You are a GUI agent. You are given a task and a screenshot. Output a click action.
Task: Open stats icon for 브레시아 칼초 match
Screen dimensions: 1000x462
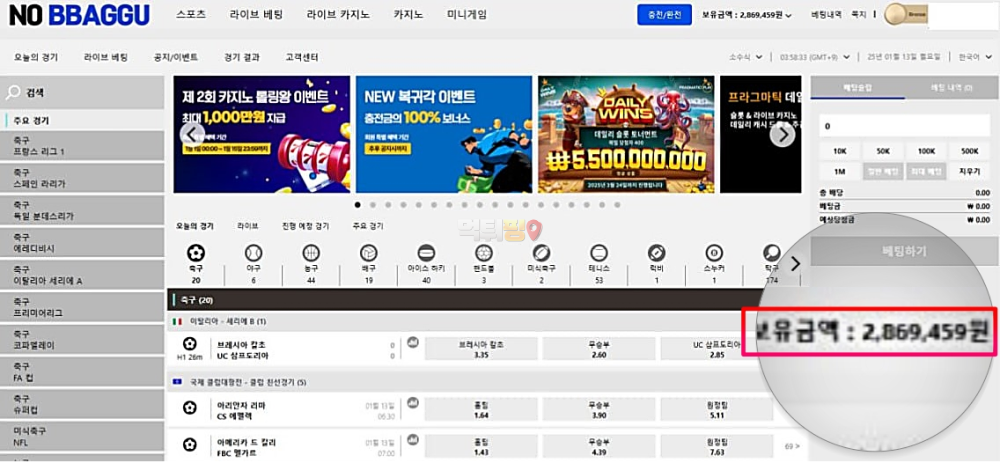pyautogui.click(x=413, y=343)
